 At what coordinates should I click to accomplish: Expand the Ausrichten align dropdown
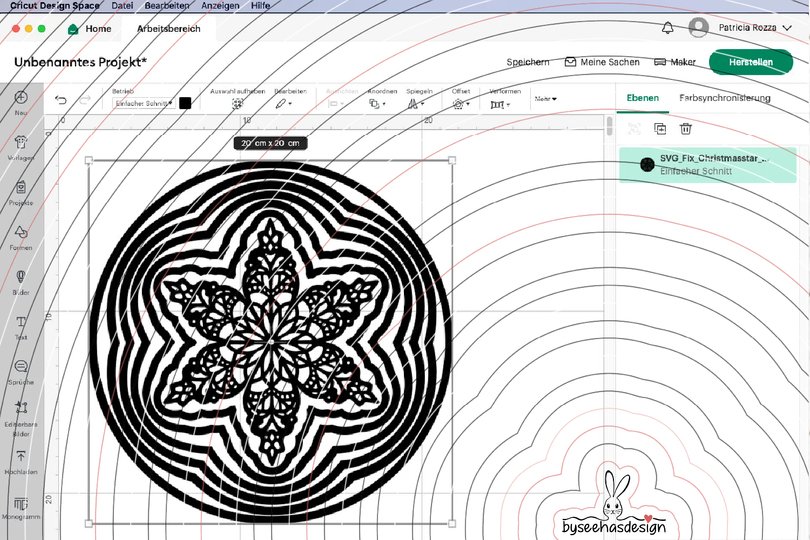coord(335,104)
